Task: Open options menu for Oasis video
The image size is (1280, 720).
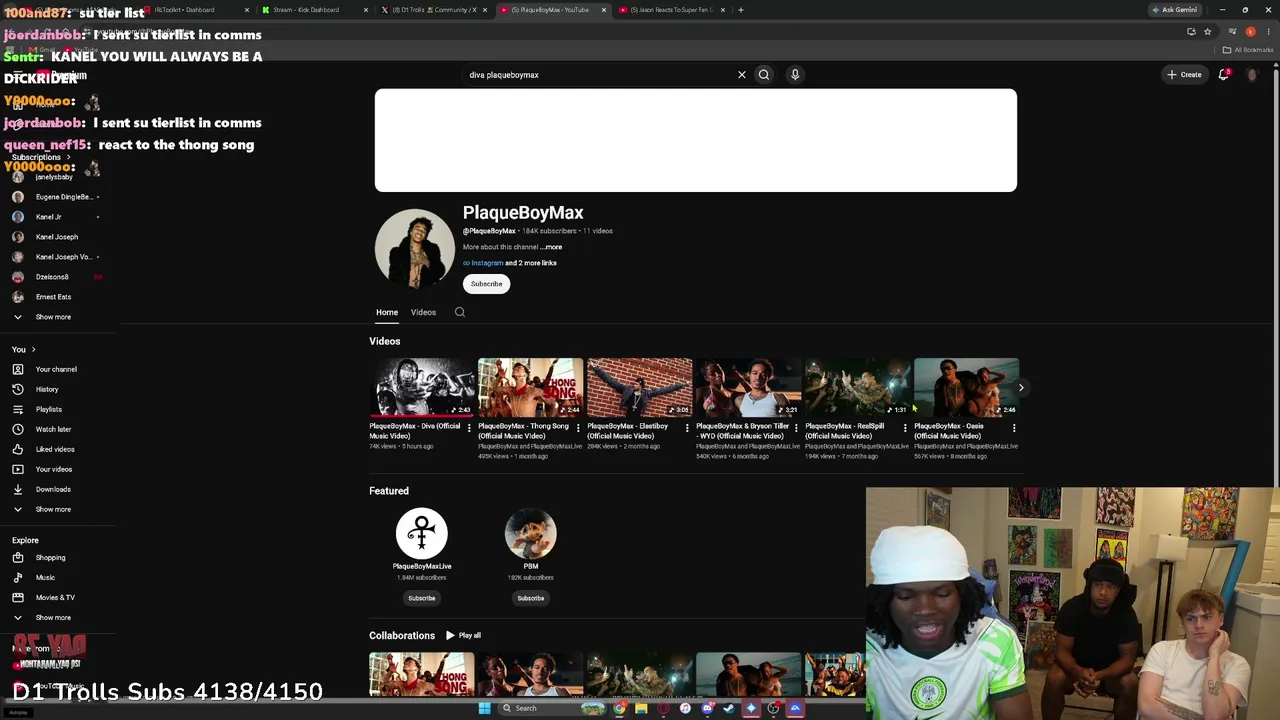Action: (x=1014, y=428)
